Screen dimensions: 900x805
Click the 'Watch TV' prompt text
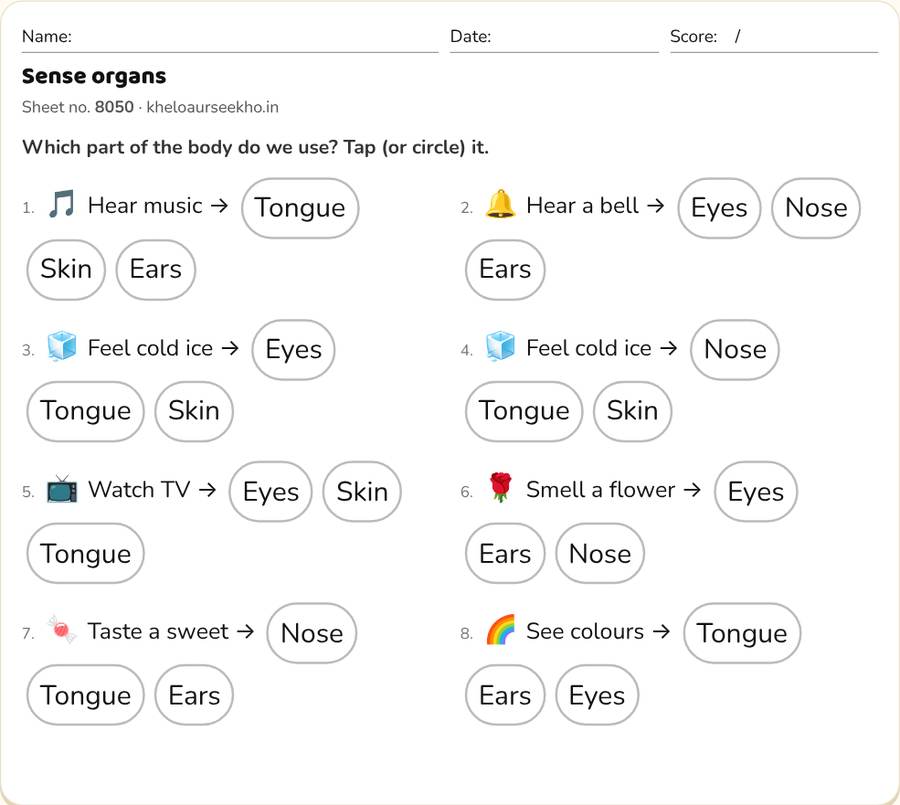point(138,490)
